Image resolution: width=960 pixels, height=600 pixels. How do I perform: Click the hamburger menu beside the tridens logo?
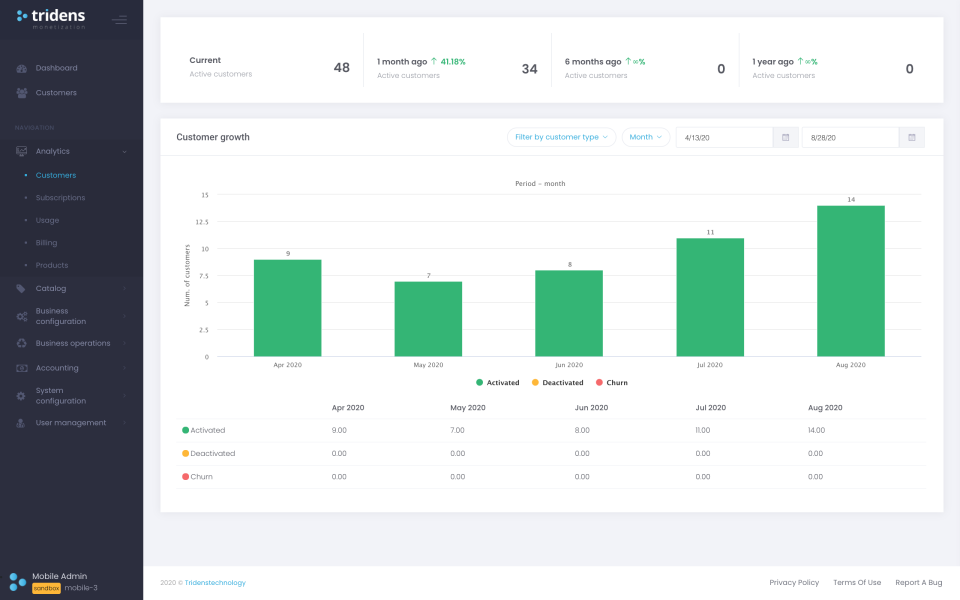point(121,20)
